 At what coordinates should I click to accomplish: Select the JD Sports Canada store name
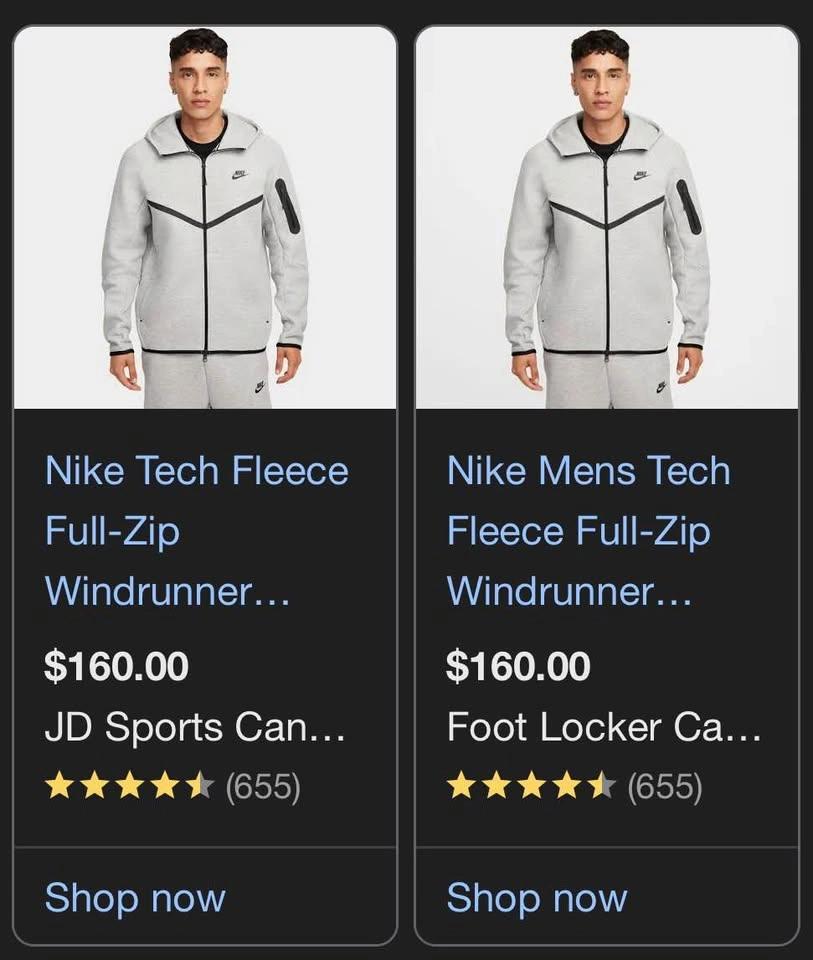pos(195,727)
